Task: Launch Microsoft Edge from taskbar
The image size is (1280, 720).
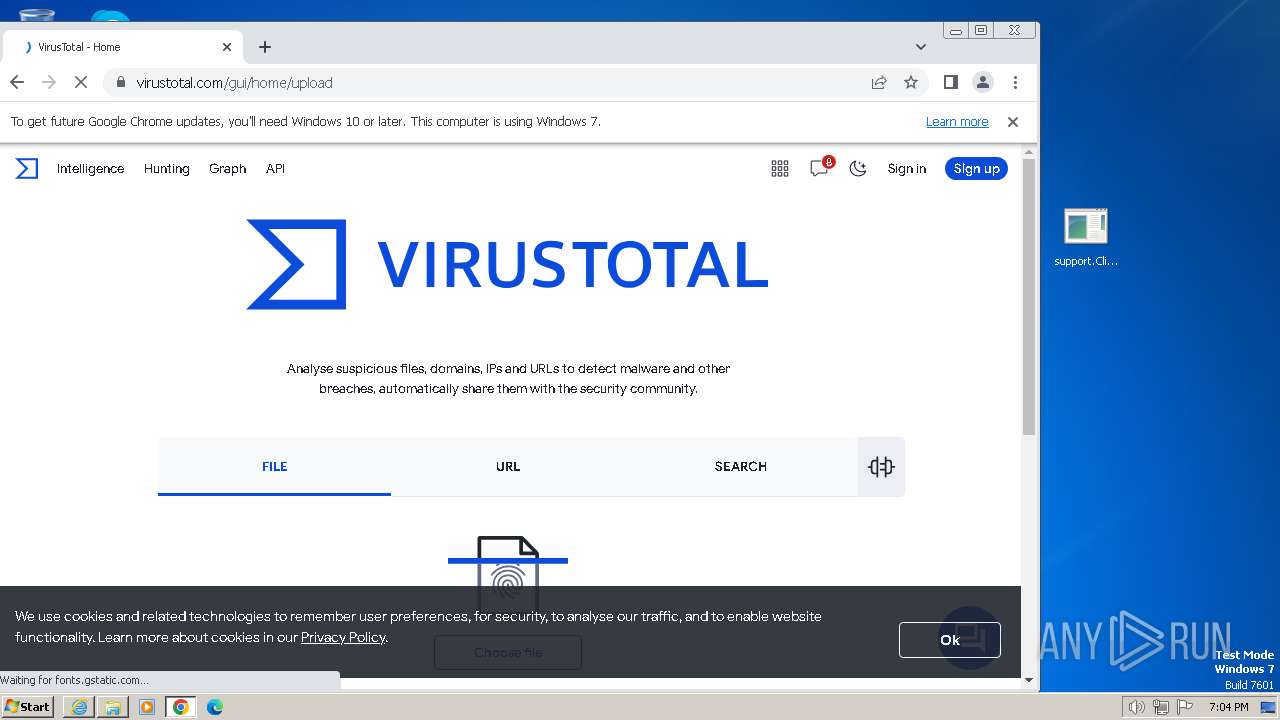Action: coord(215,707)
